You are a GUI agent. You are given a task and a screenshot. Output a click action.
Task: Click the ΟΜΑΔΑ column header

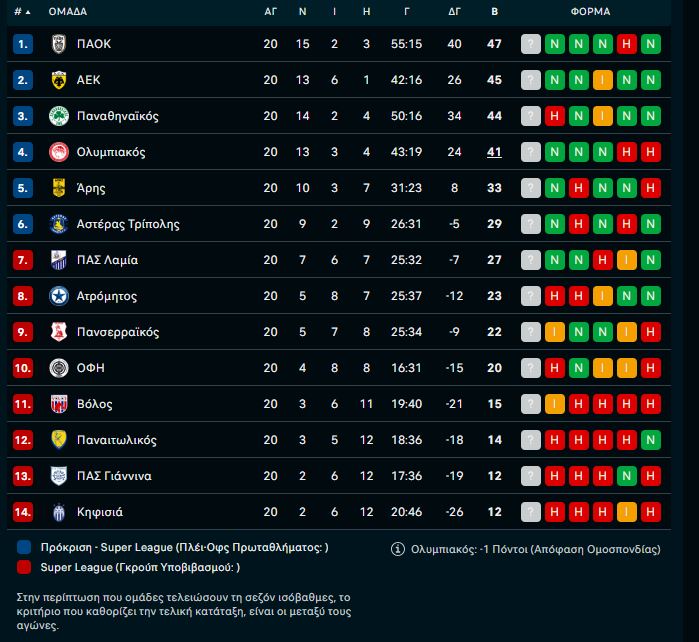tap(68, 12)
